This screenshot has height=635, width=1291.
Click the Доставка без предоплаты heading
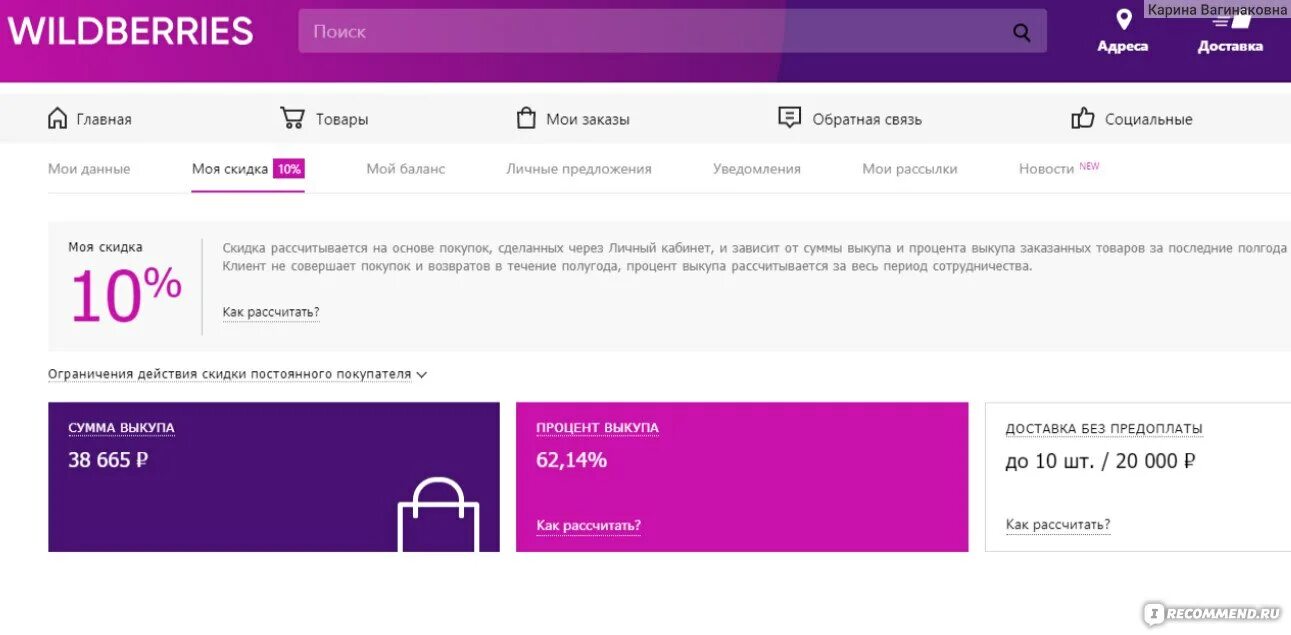(x=1104, y=428)
